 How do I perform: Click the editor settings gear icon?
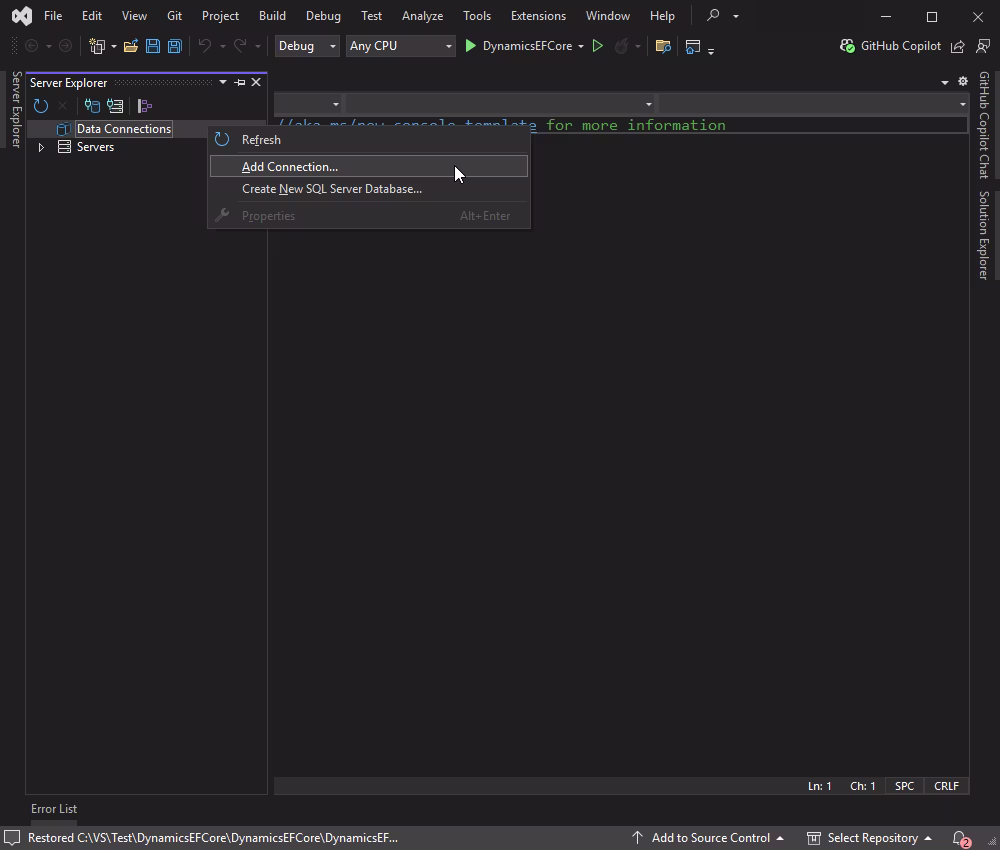963,81
